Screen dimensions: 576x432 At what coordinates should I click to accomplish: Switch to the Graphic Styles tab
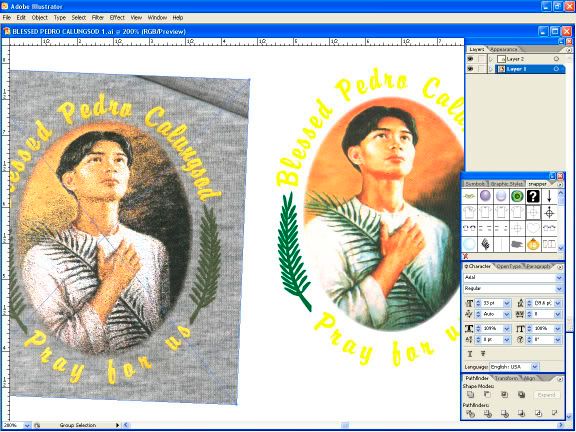pos(507,184)
